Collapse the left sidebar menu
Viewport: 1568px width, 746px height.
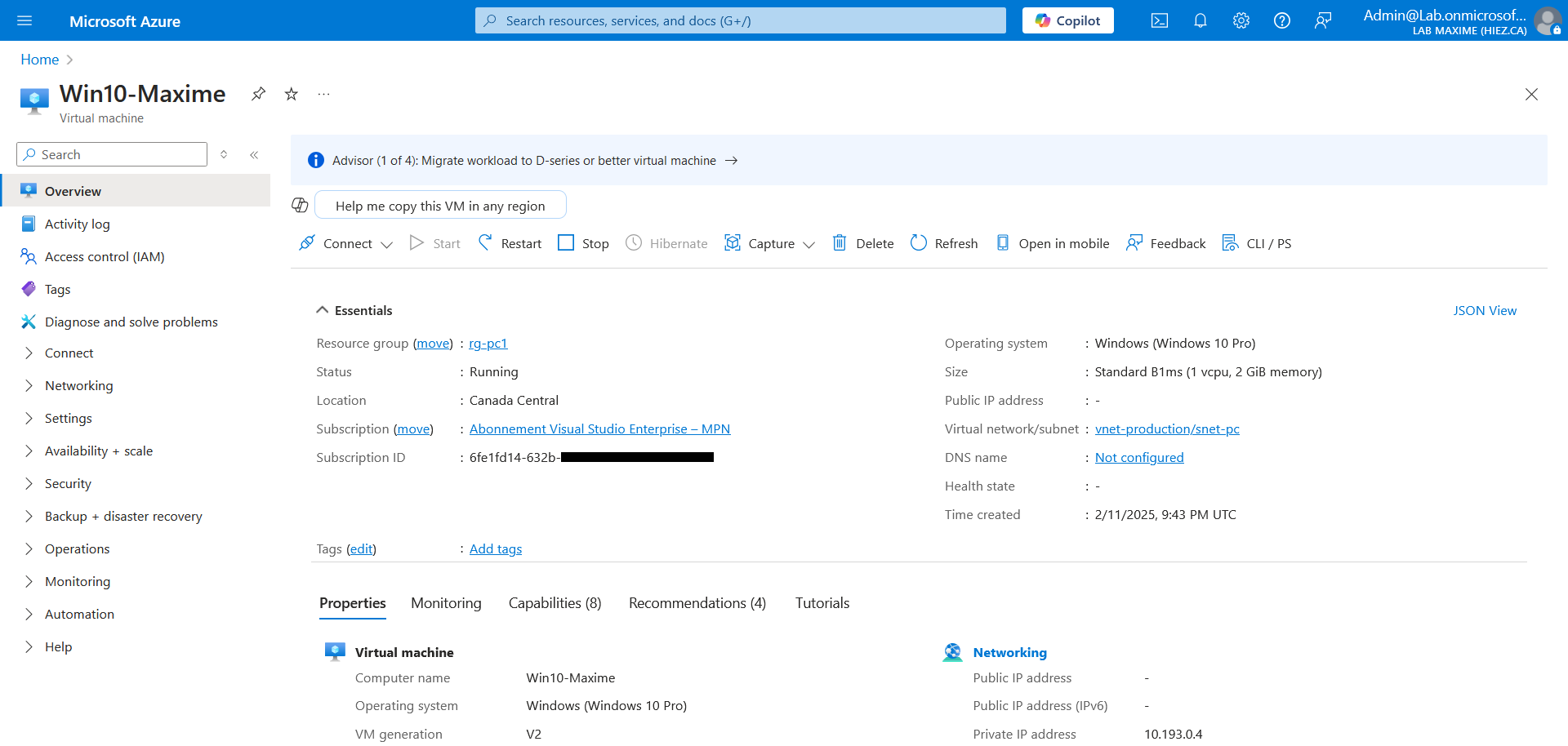[x=254, y=154]
